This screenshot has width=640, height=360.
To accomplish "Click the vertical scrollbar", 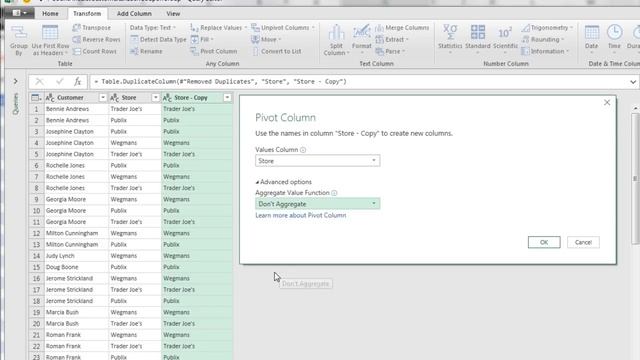I will tap(635, 178).
